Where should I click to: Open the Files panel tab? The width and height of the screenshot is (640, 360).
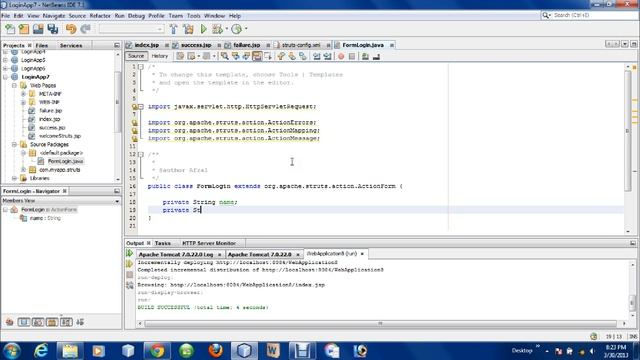[x=42, y=45]
